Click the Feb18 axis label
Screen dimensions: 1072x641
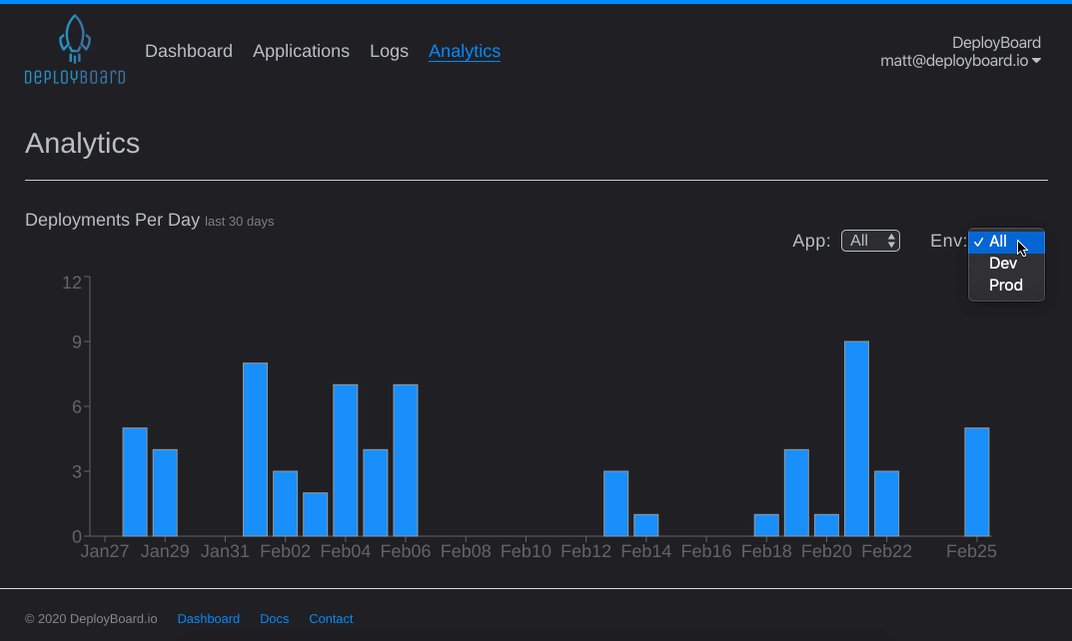(x=766, y=551)
